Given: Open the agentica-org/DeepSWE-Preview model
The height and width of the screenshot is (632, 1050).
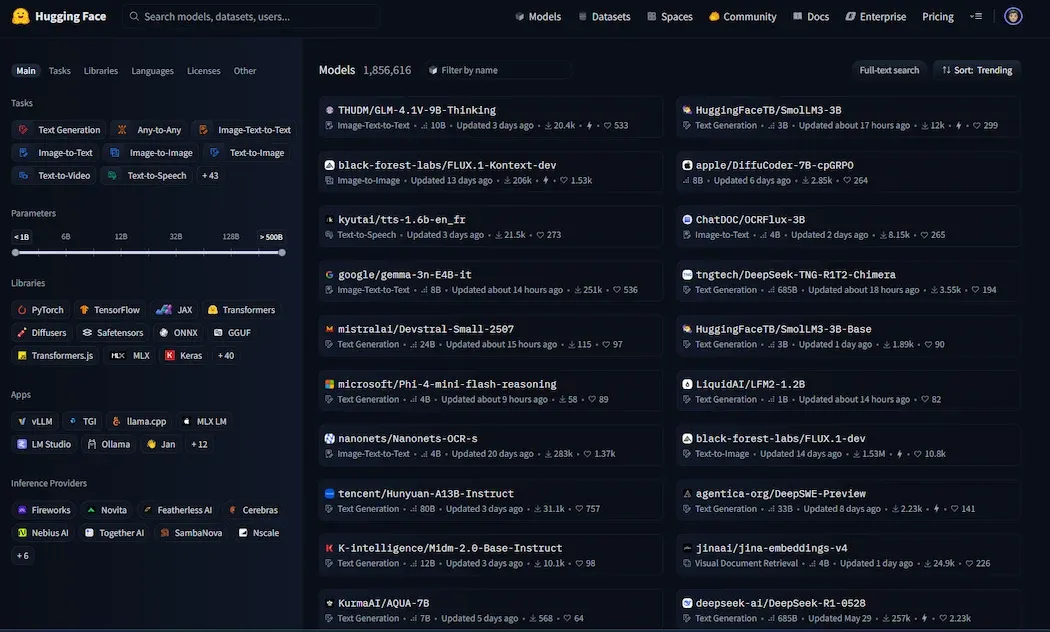Looking at the screenshot, I should click(848, 501).
